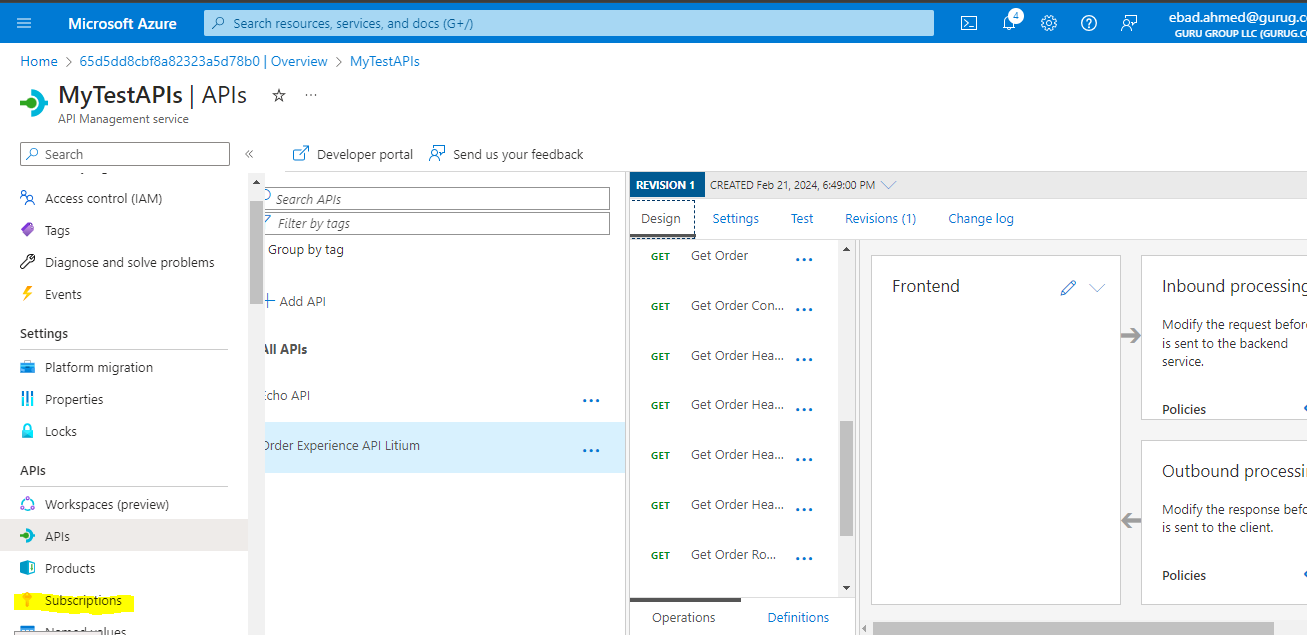The image size is (1307, 635).
Task: Select the Get Order Ro... operation
Action: click(734, 555)
